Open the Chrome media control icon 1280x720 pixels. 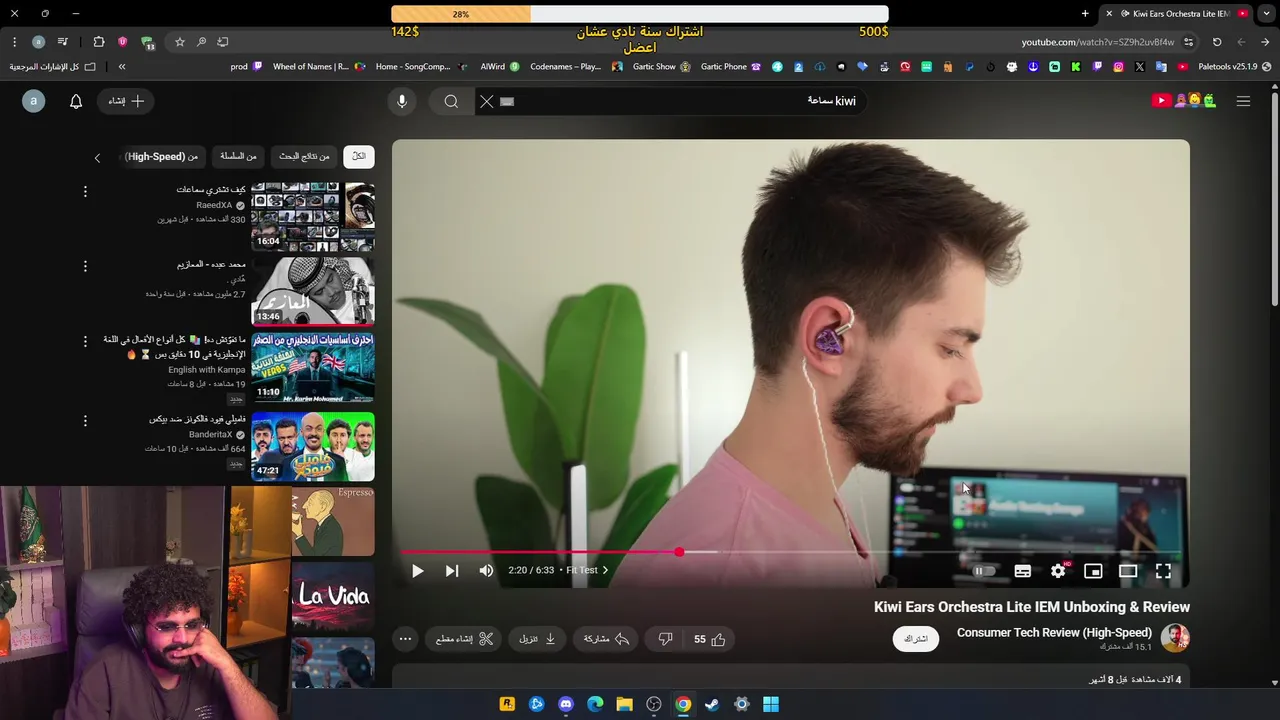(x=62, y=42)
